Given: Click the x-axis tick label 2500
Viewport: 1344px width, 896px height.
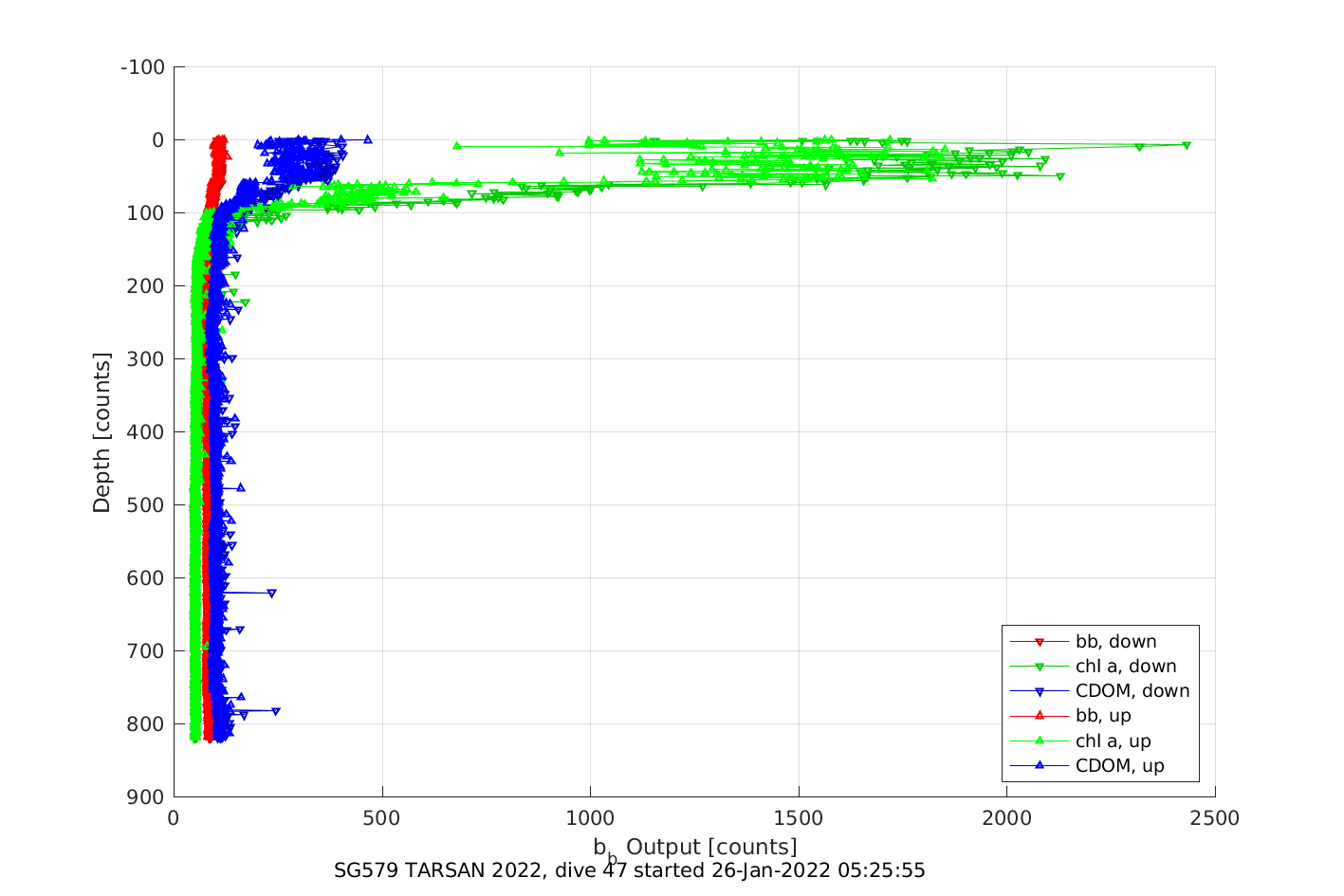Looking at the screenshot, I should click(x=1216, y=818).
